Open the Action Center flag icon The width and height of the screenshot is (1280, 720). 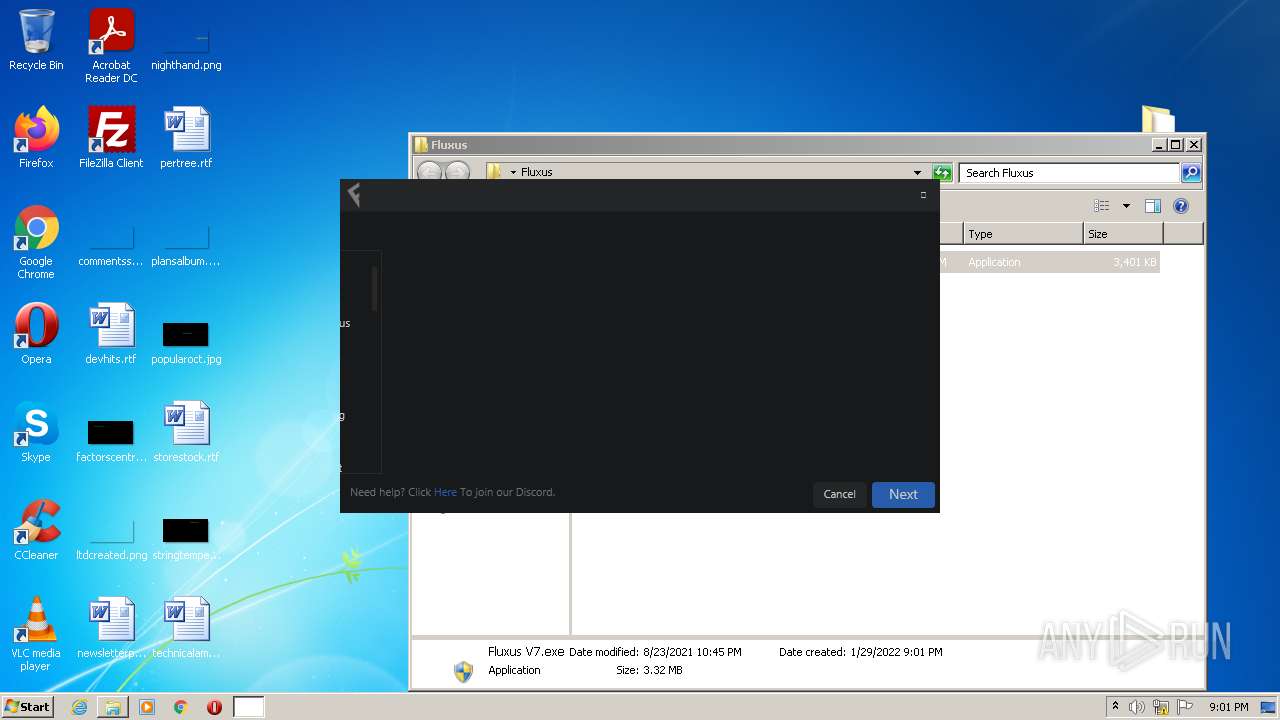(x=1185, y=707)
